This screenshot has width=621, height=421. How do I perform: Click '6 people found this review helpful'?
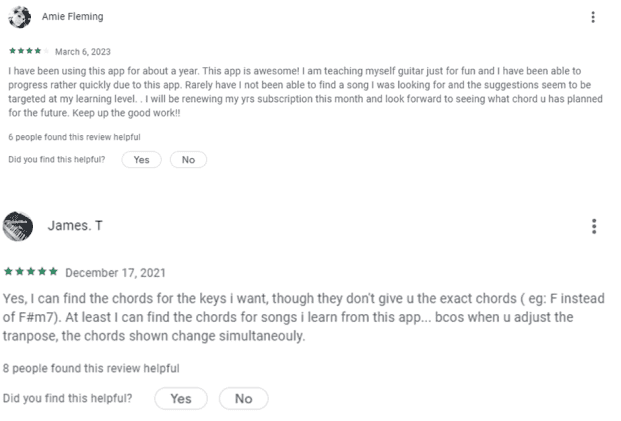click(x=74, y=137)
